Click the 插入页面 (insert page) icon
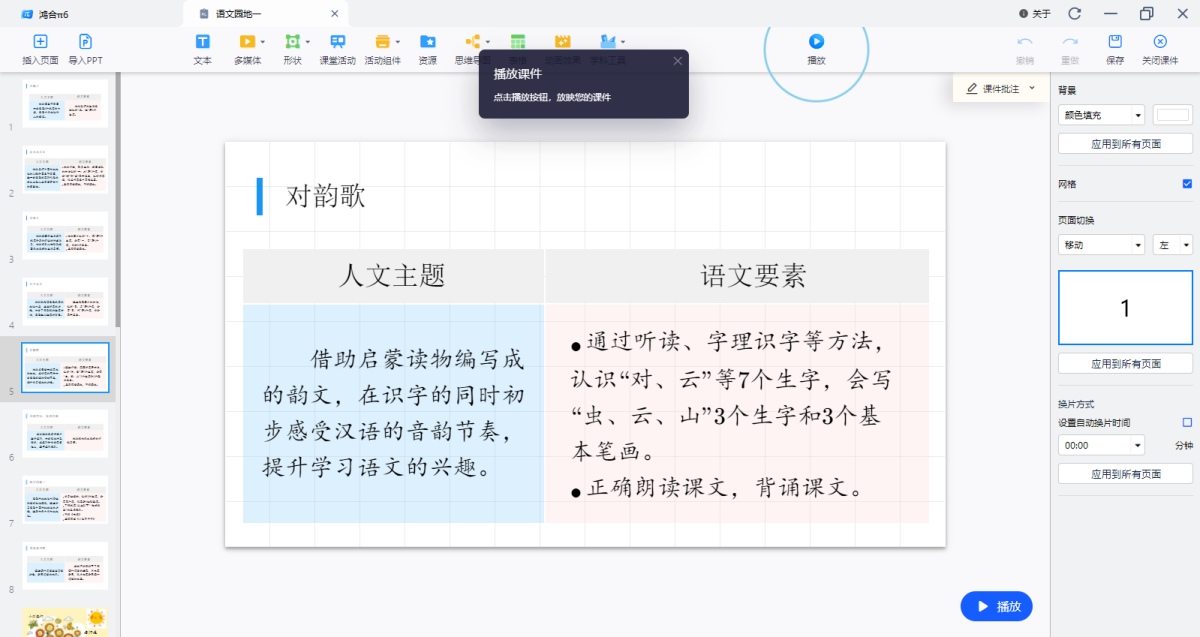The width and height of the screenshot is (1200, 637). 40,42
